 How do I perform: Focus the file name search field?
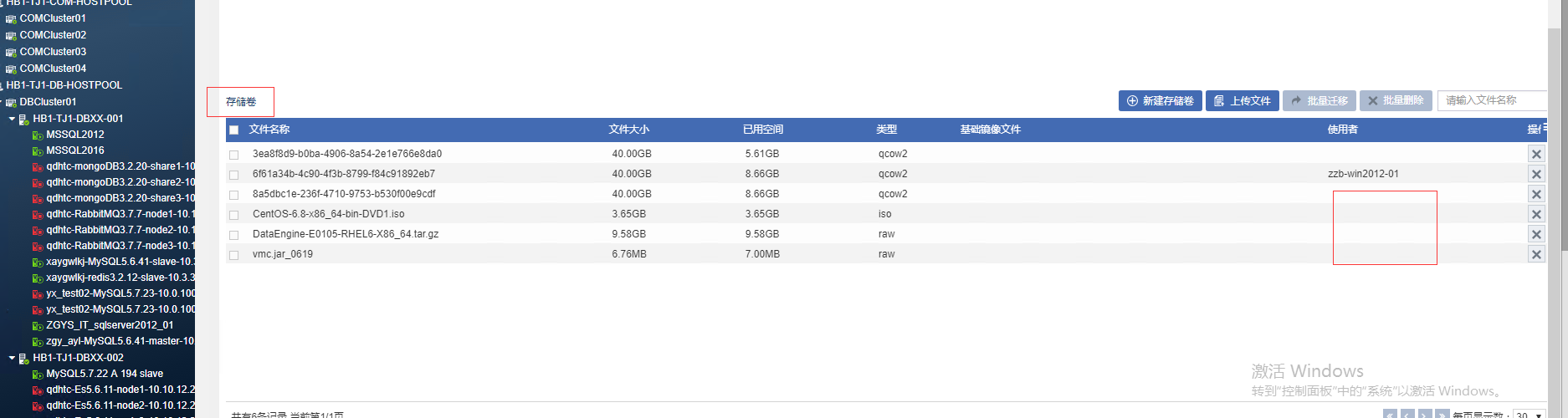point(1491,100)
